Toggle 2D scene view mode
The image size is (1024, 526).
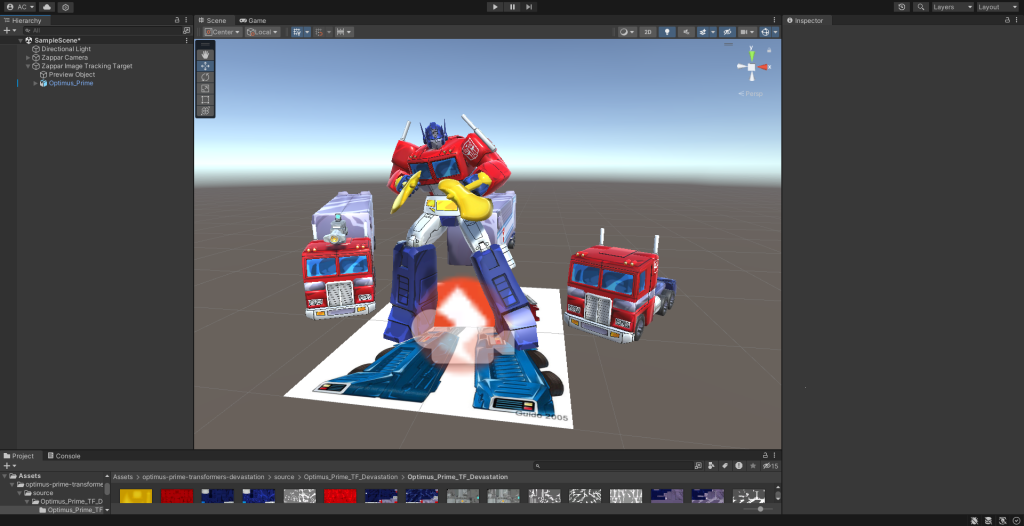click(648, 32)
